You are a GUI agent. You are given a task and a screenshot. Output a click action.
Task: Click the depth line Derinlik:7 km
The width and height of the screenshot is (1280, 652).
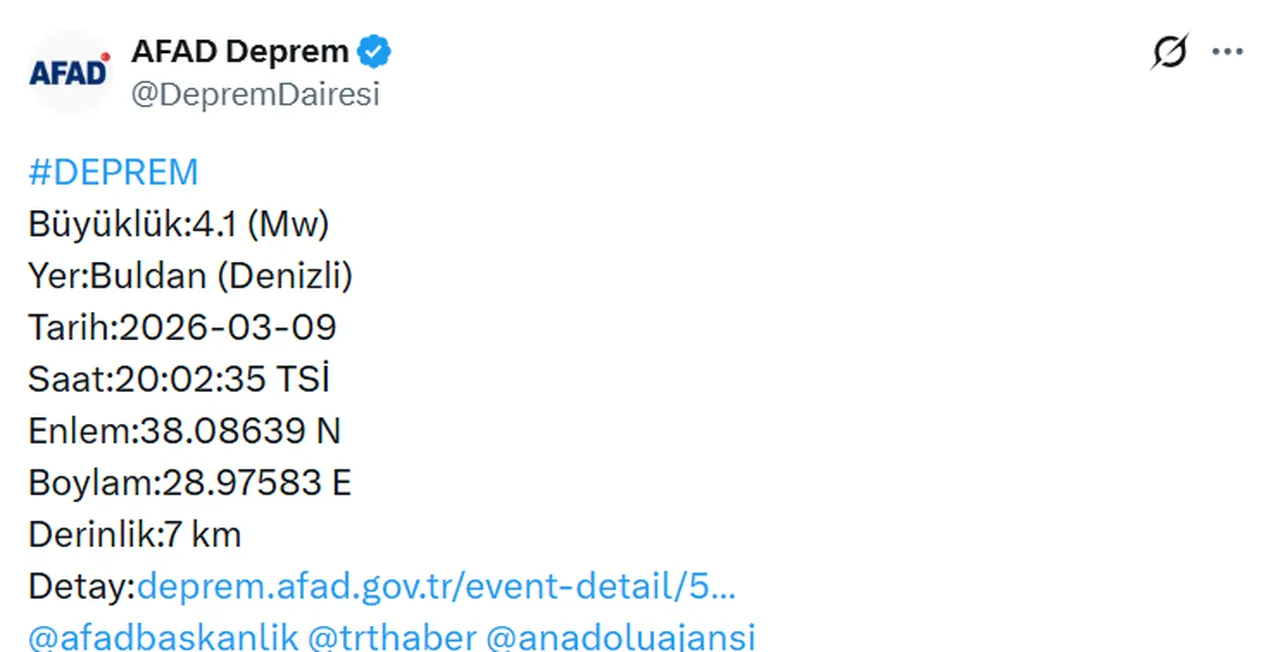coord(135,534)
